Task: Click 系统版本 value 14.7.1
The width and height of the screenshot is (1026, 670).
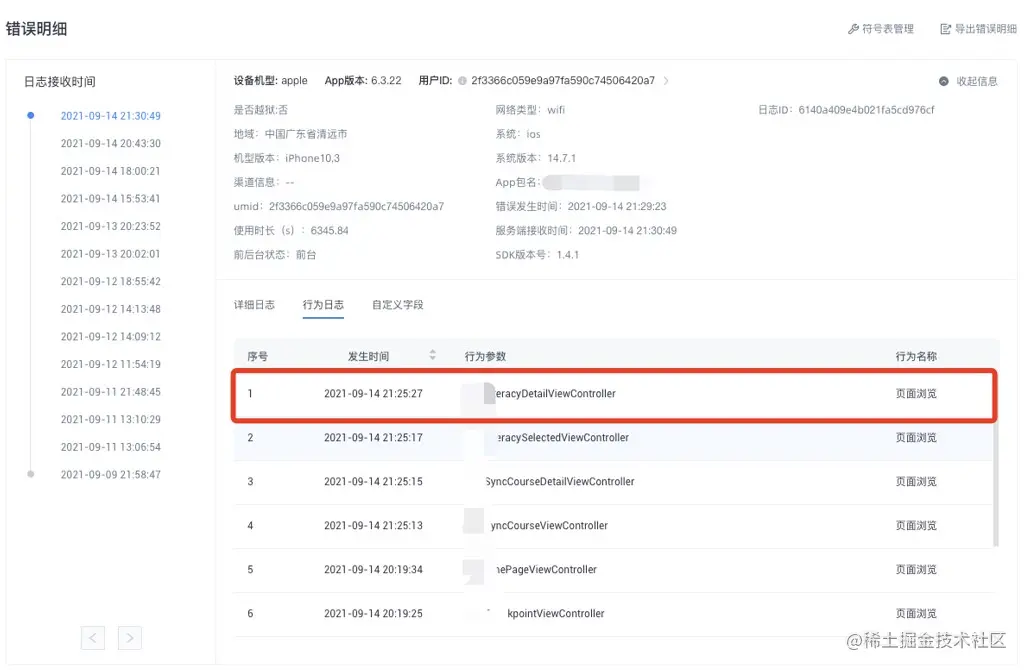Action: coord(561,158)
